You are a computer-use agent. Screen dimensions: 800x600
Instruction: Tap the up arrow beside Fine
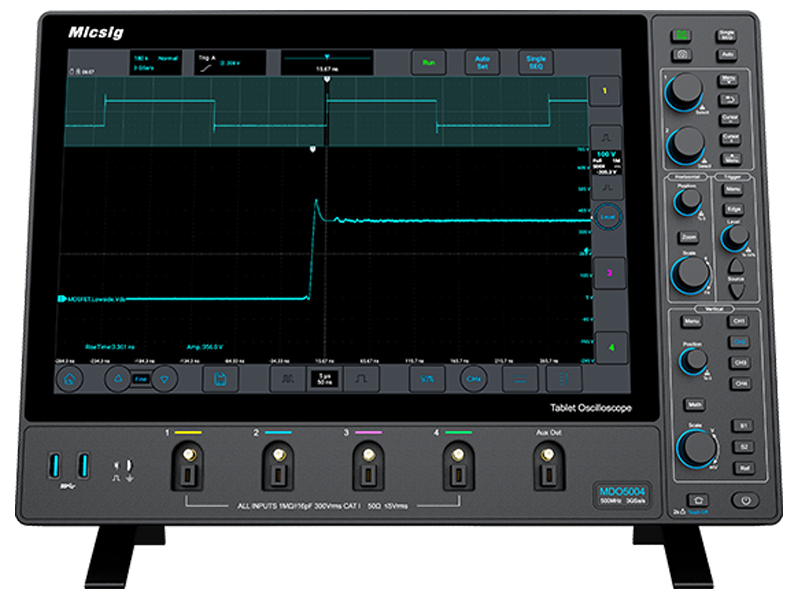[x=117, y=379]
